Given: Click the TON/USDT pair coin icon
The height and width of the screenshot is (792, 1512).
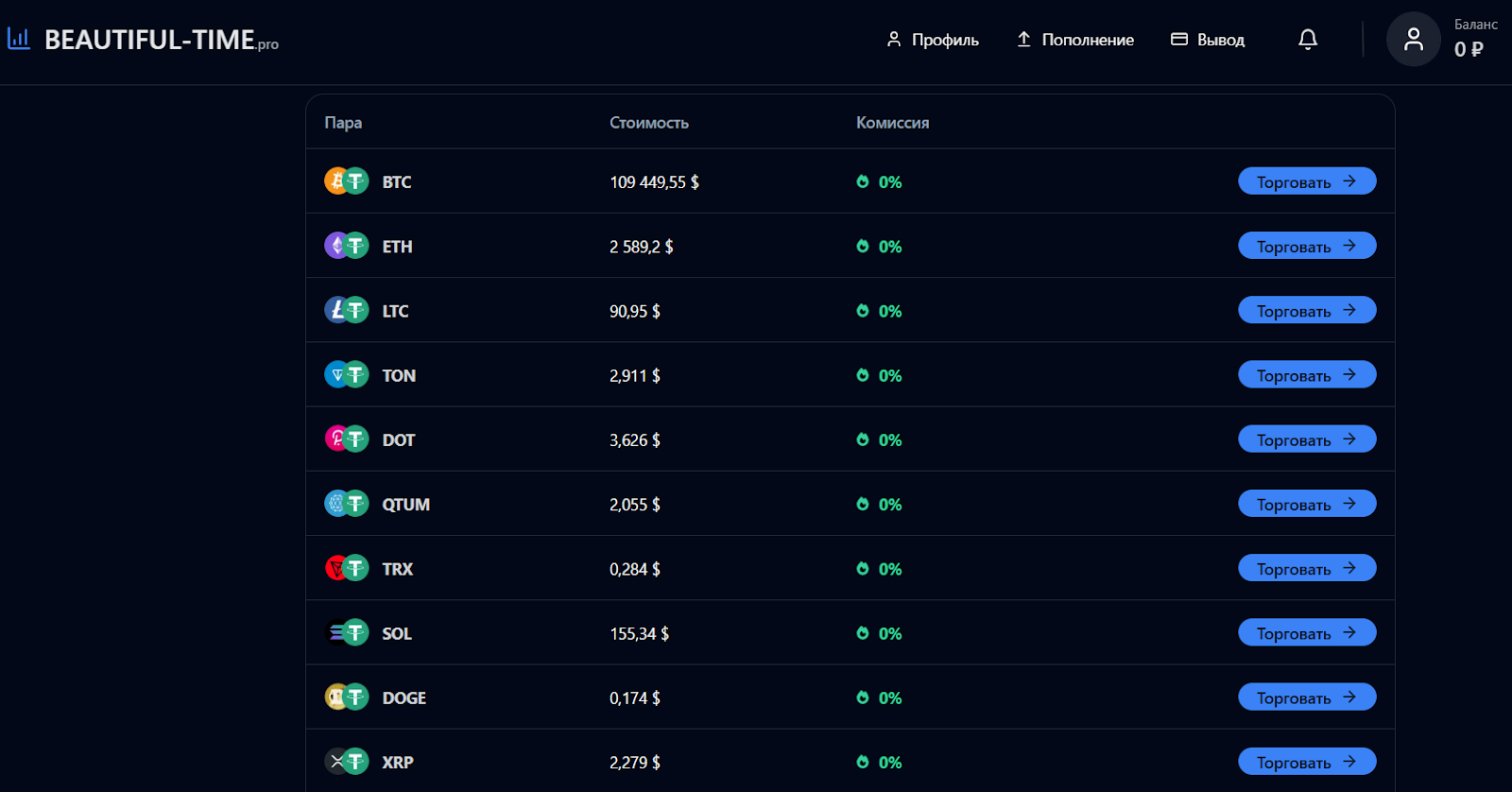Looking at the screenshot, I should click(x=347, y=374).
